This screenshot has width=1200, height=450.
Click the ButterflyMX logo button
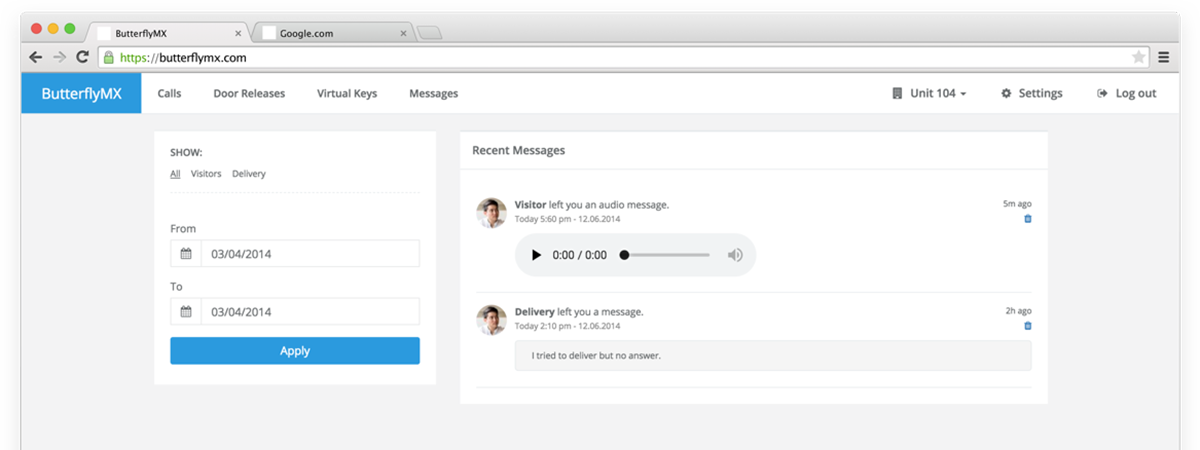tap(81, 93)
